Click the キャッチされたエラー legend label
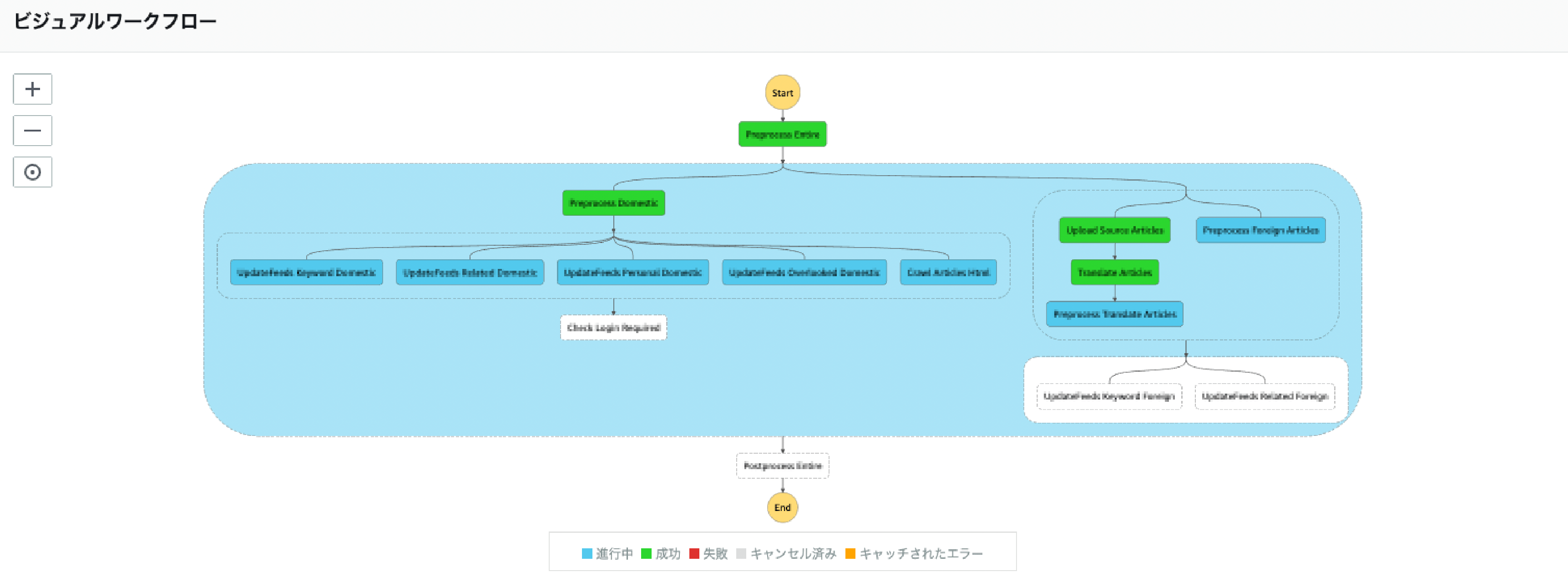 coord(921,553)
